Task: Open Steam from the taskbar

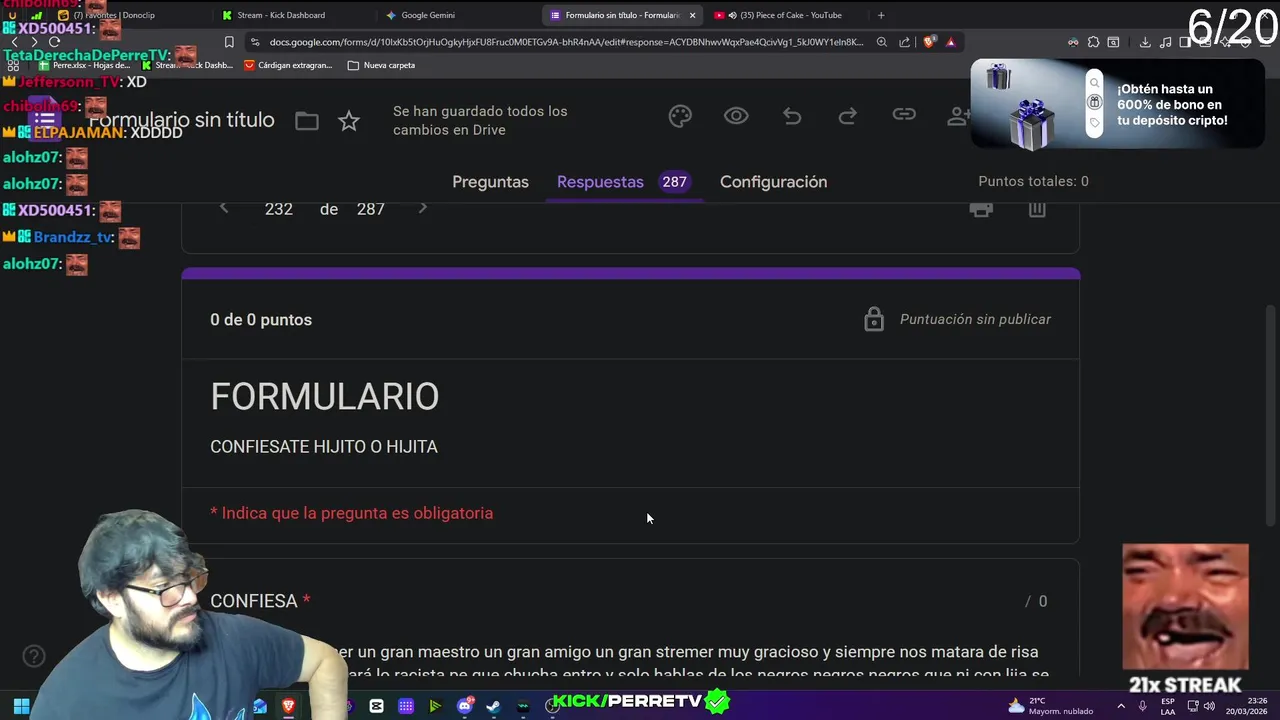Action: [493, 706]
